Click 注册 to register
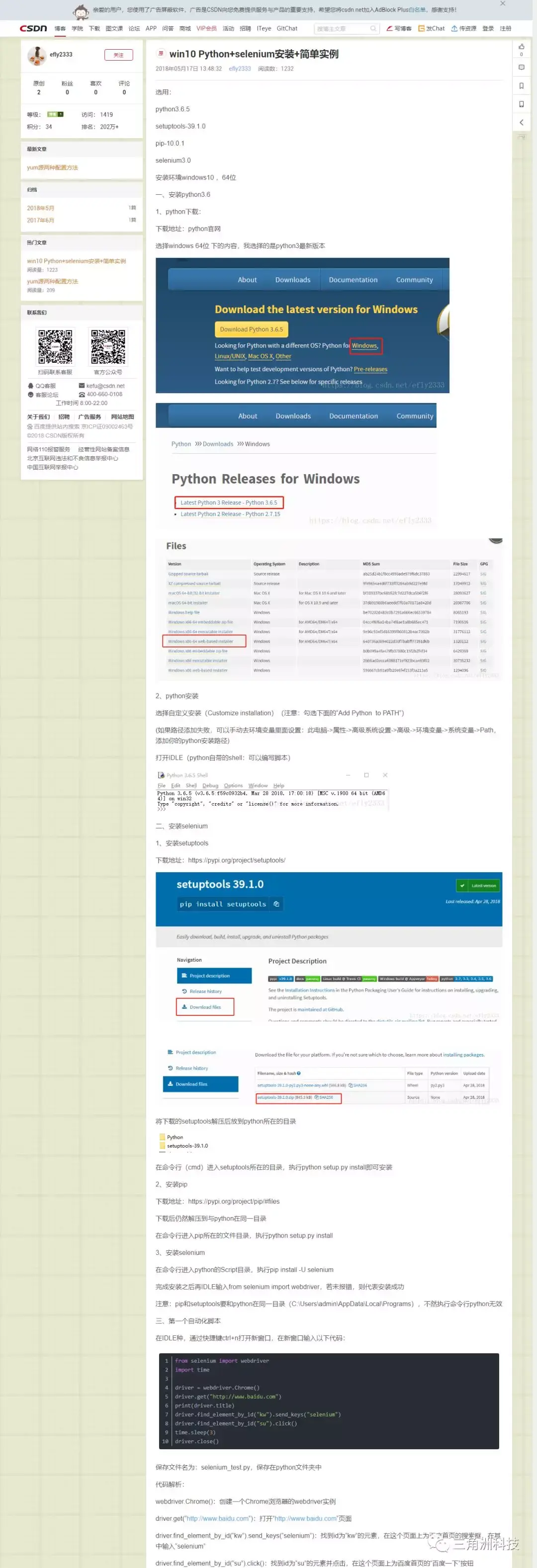This screenshot has width=537, height=1568. point(506,29)
